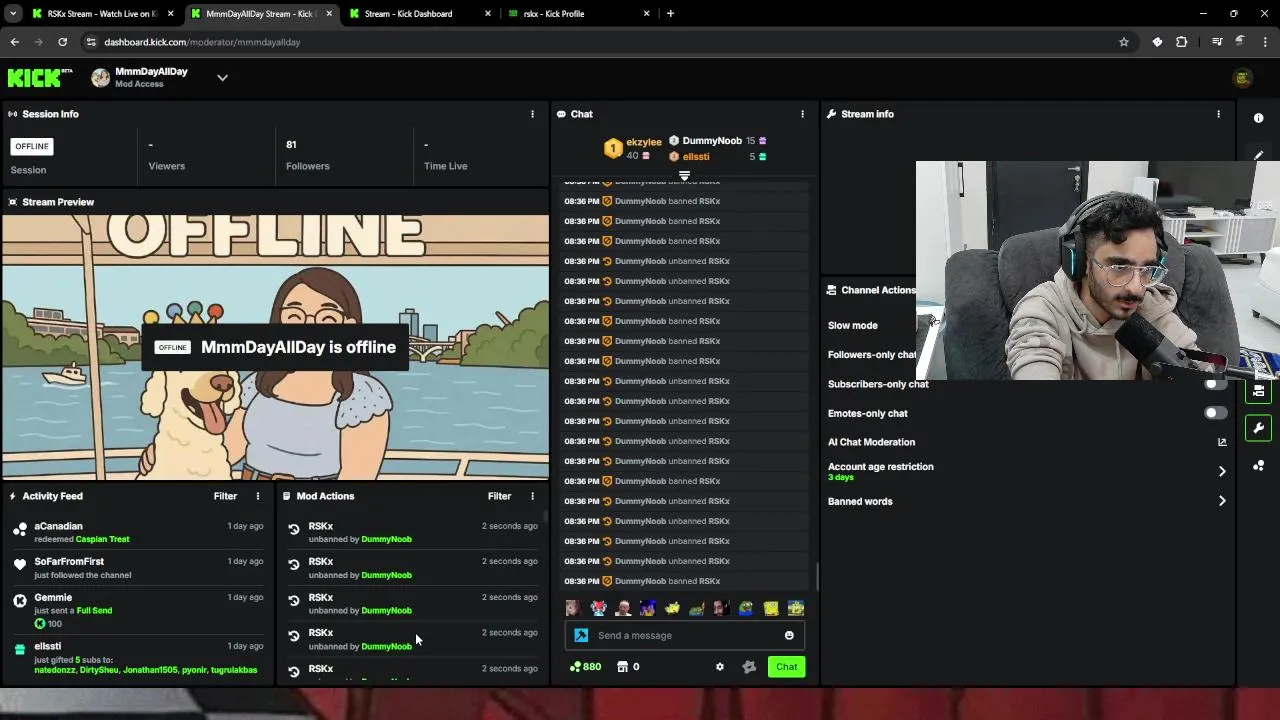
Task: Click the 880 channel points balance
Action: (585, 667)
